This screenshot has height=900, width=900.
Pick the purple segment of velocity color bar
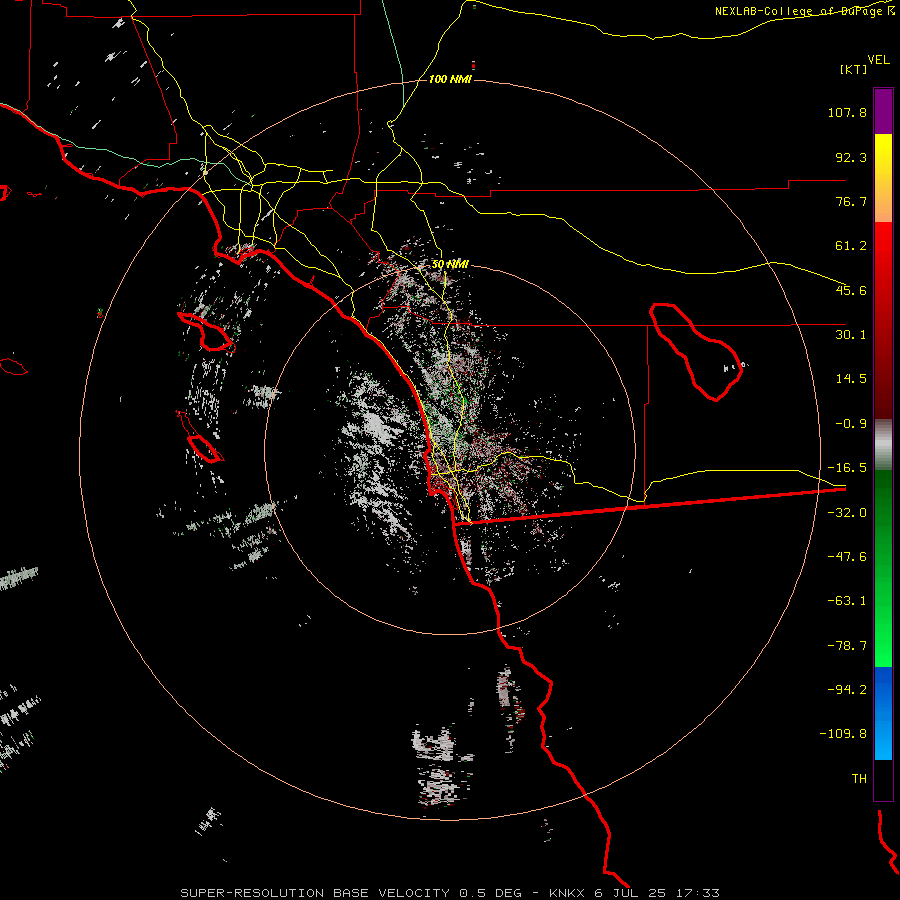click(x=883, y=111)
